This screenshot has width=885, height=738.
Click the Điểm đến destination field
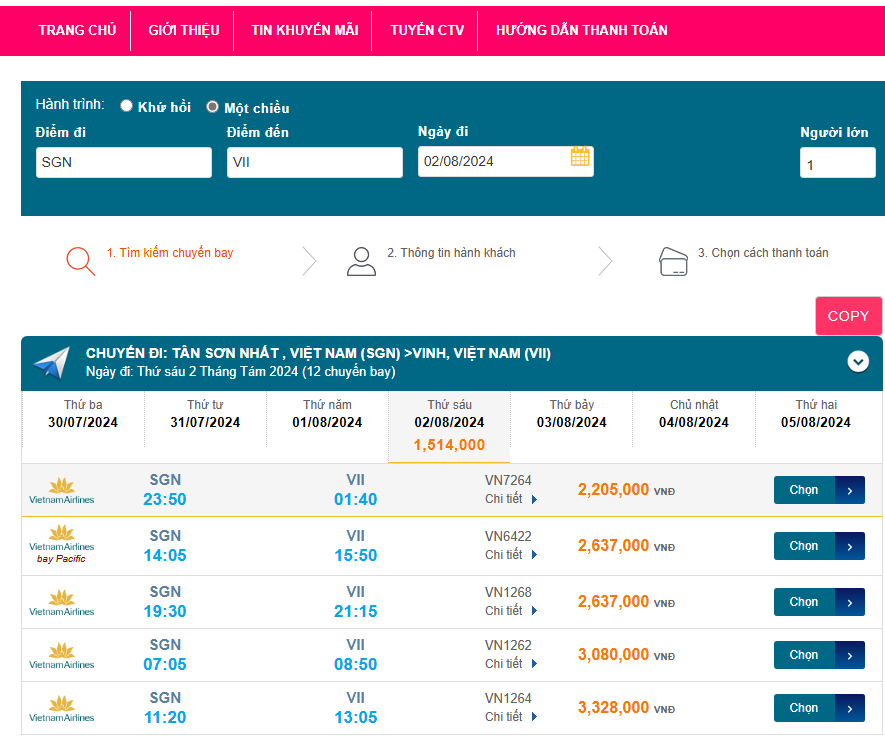[x=314, y=162]
